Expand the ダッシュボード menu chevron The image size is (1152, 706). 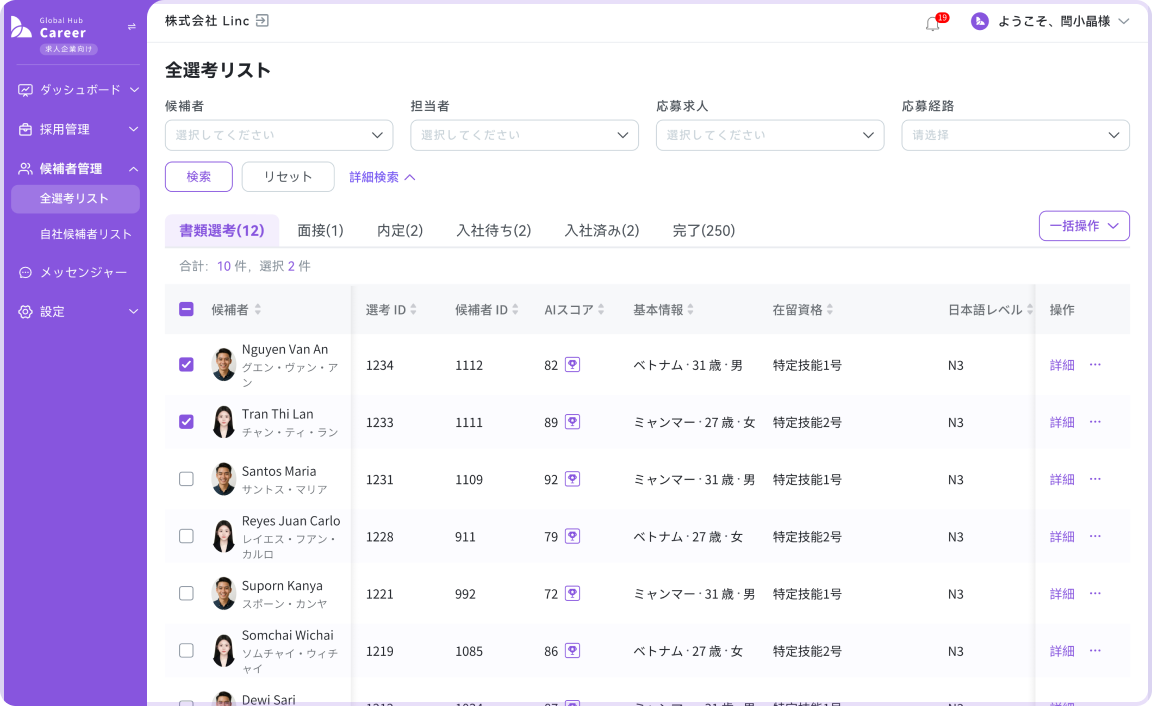134,90
